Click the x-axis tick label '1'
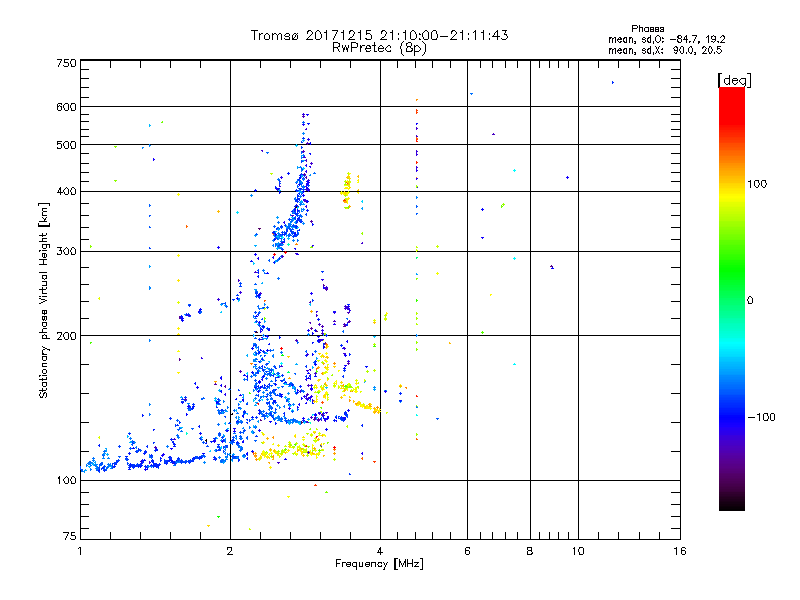This screenshot has height=600, width=800. click(x=80, y=551)
